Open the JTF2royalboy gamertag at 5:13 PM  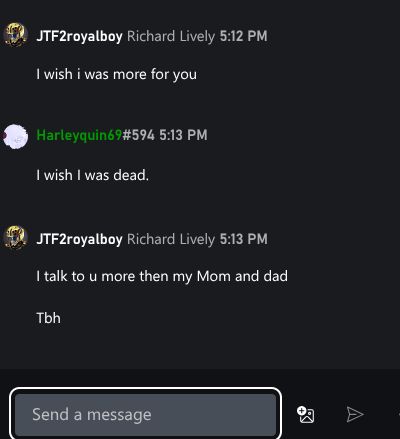pyautogui.click(x=79, y=239)
